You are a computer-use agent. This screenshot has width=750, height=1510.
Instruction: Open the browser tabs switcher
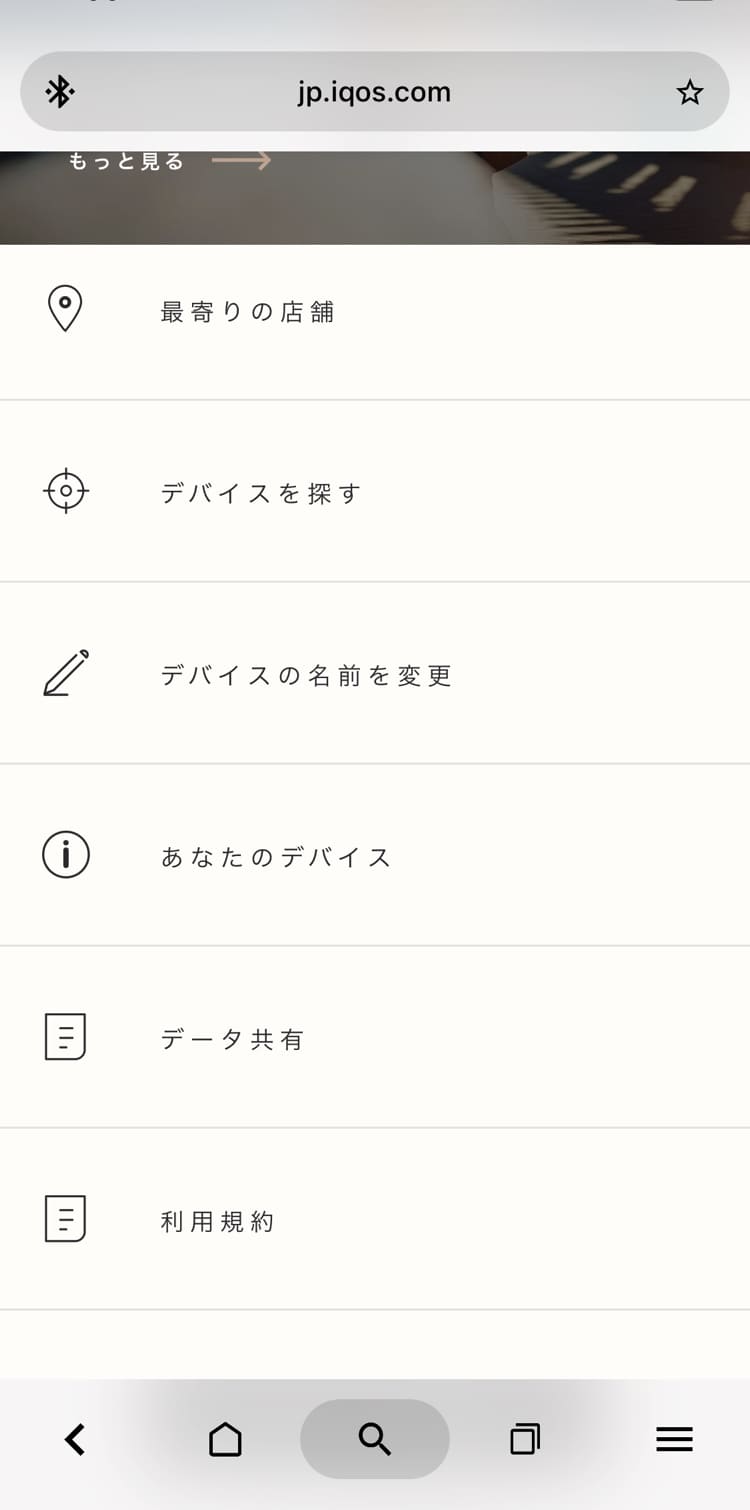pyautogui.click(x=525, y=1439)
